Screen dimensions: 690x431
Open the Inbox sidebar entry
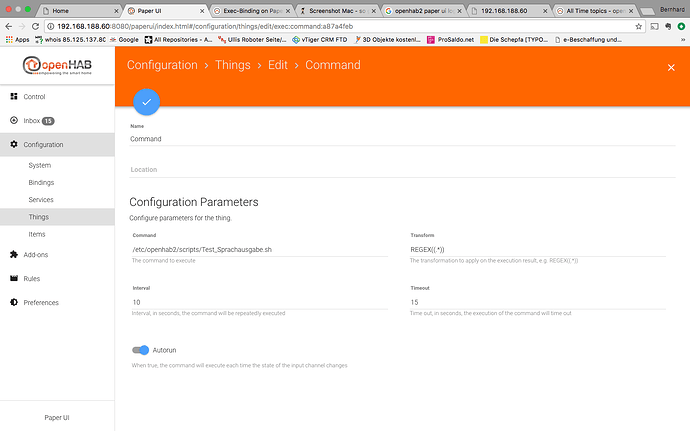57,121
